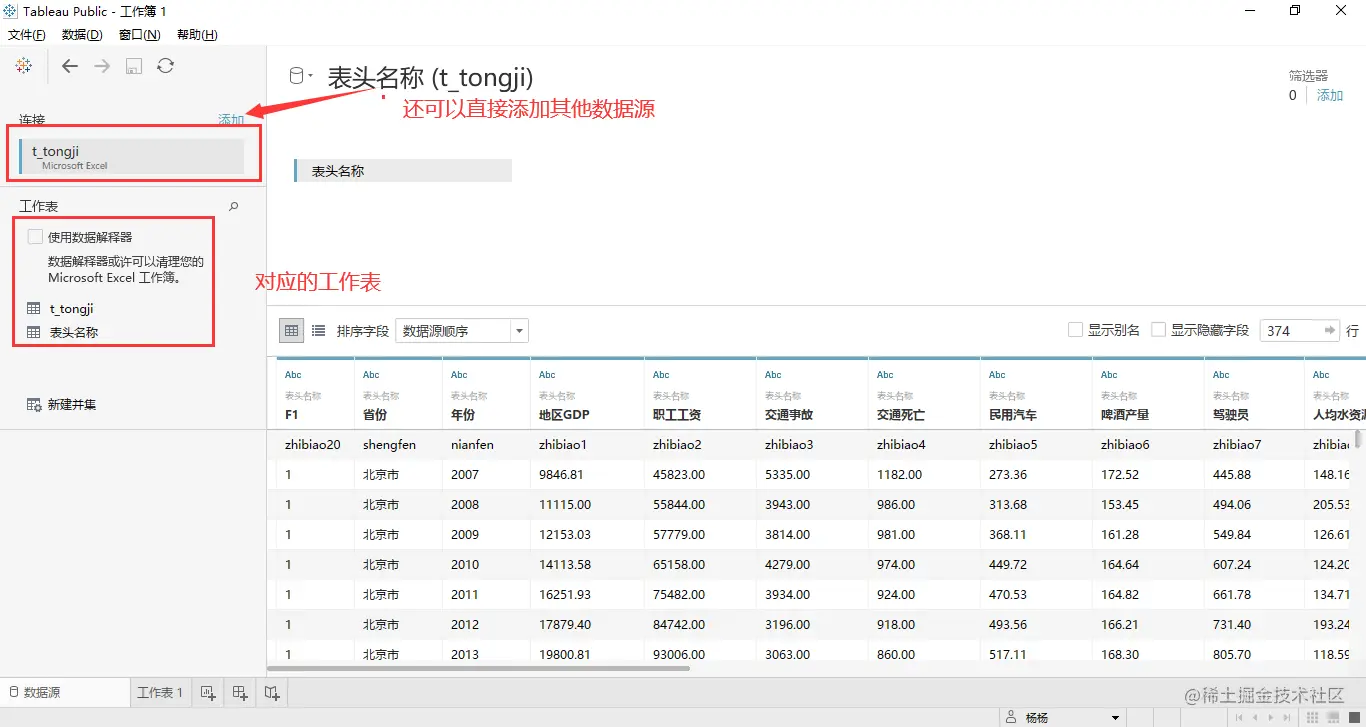
Task: Open the 杨杨 account dropdown
Action: [x=1113, y=716]
